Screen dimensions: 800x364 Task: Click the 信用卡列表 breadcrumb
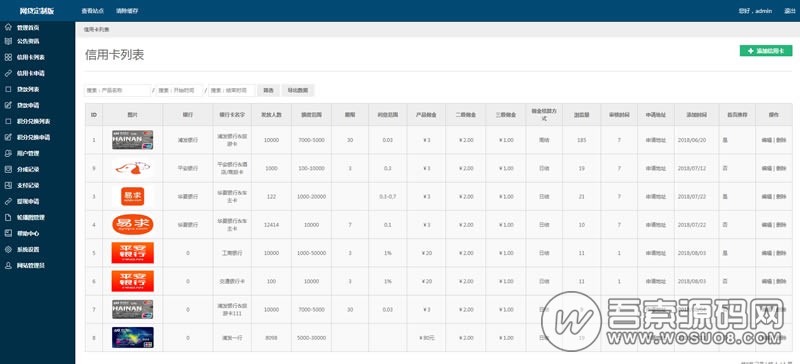96,30
